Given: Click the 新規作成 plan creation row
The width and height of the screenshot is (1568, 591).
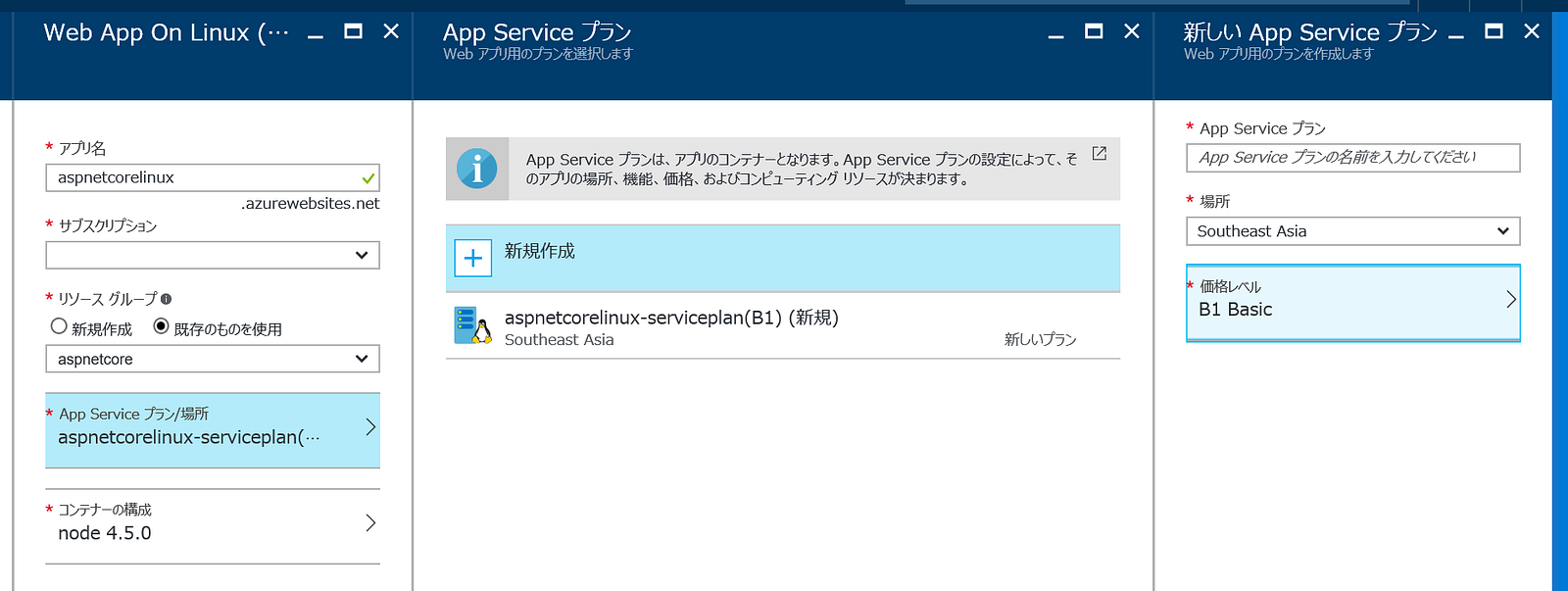Looking at the screenshot, I should (783, 258).
